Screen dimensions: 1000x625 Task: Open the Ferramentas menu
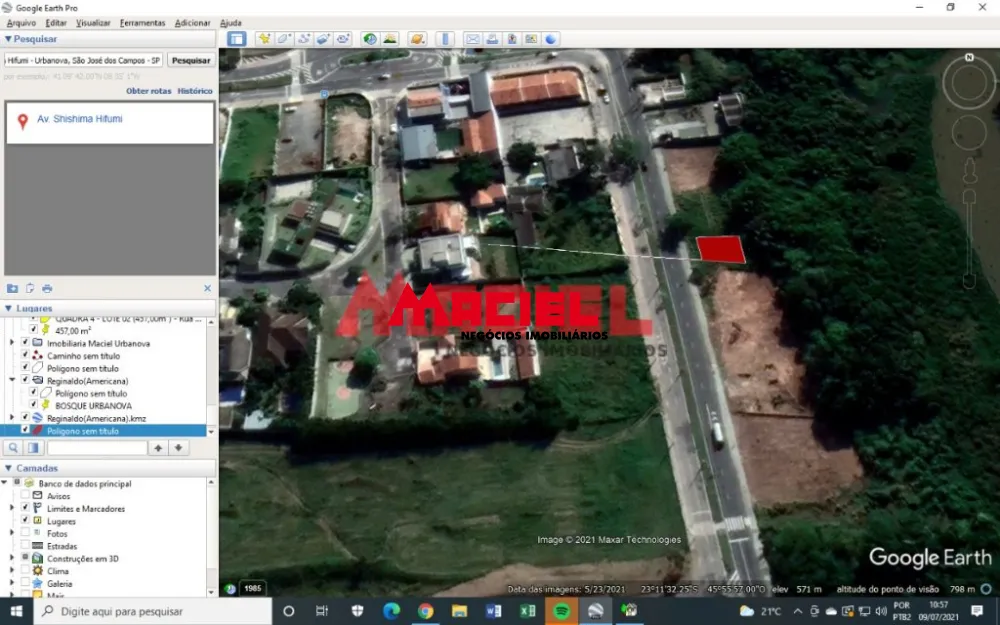click(x=142, y=22)
